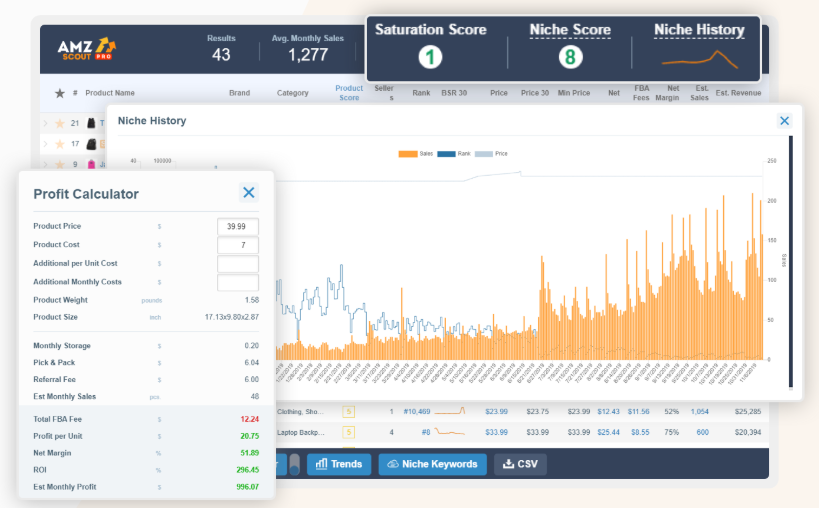This screenshot has height=508, width=819.
Task: Expand product row 17
Action: click(45, 144)
